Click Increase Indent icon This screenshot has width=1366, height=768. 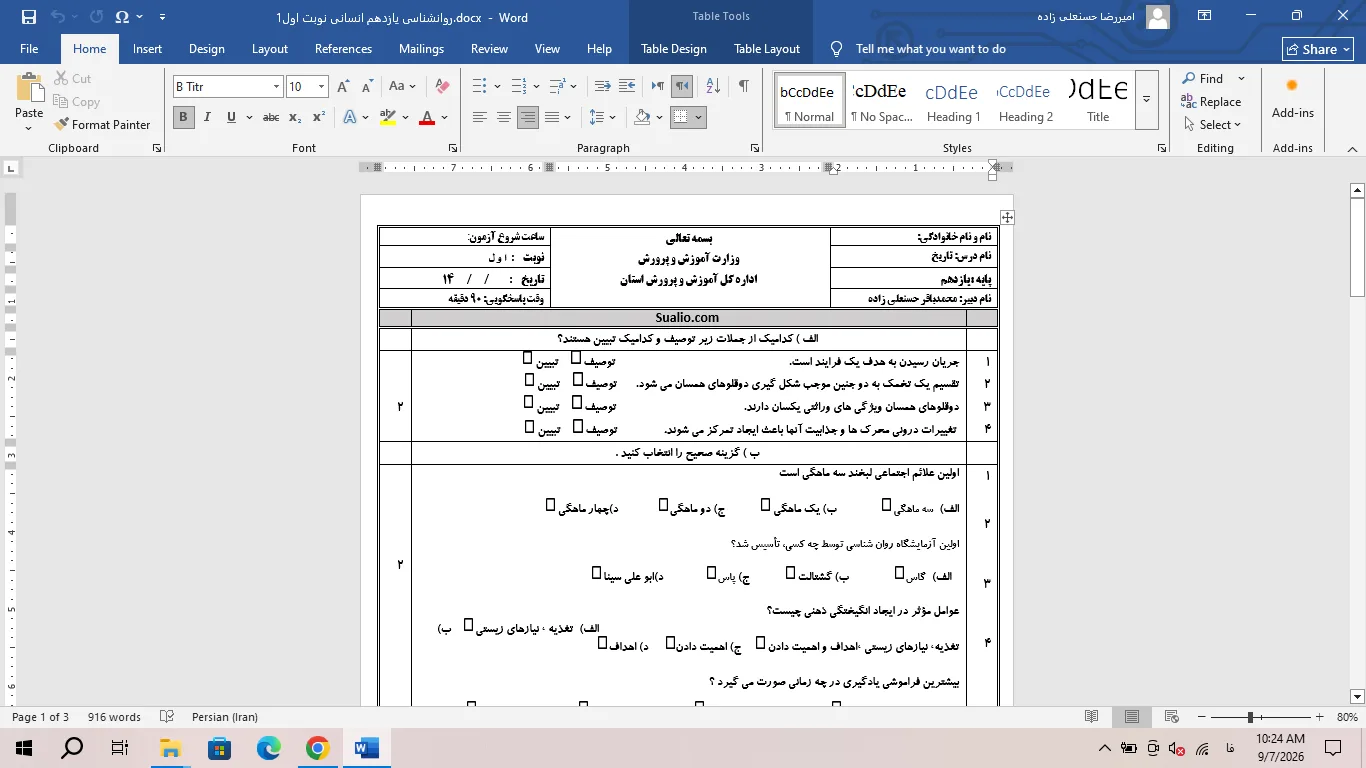(x=629, y=87)
